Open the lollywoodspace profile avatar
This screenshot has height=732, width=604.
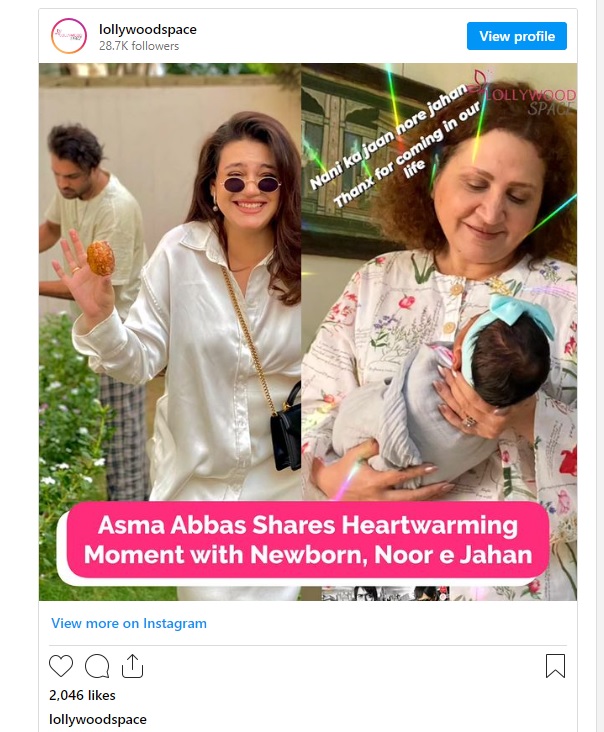pyautogui.click(x=69, y=36)
